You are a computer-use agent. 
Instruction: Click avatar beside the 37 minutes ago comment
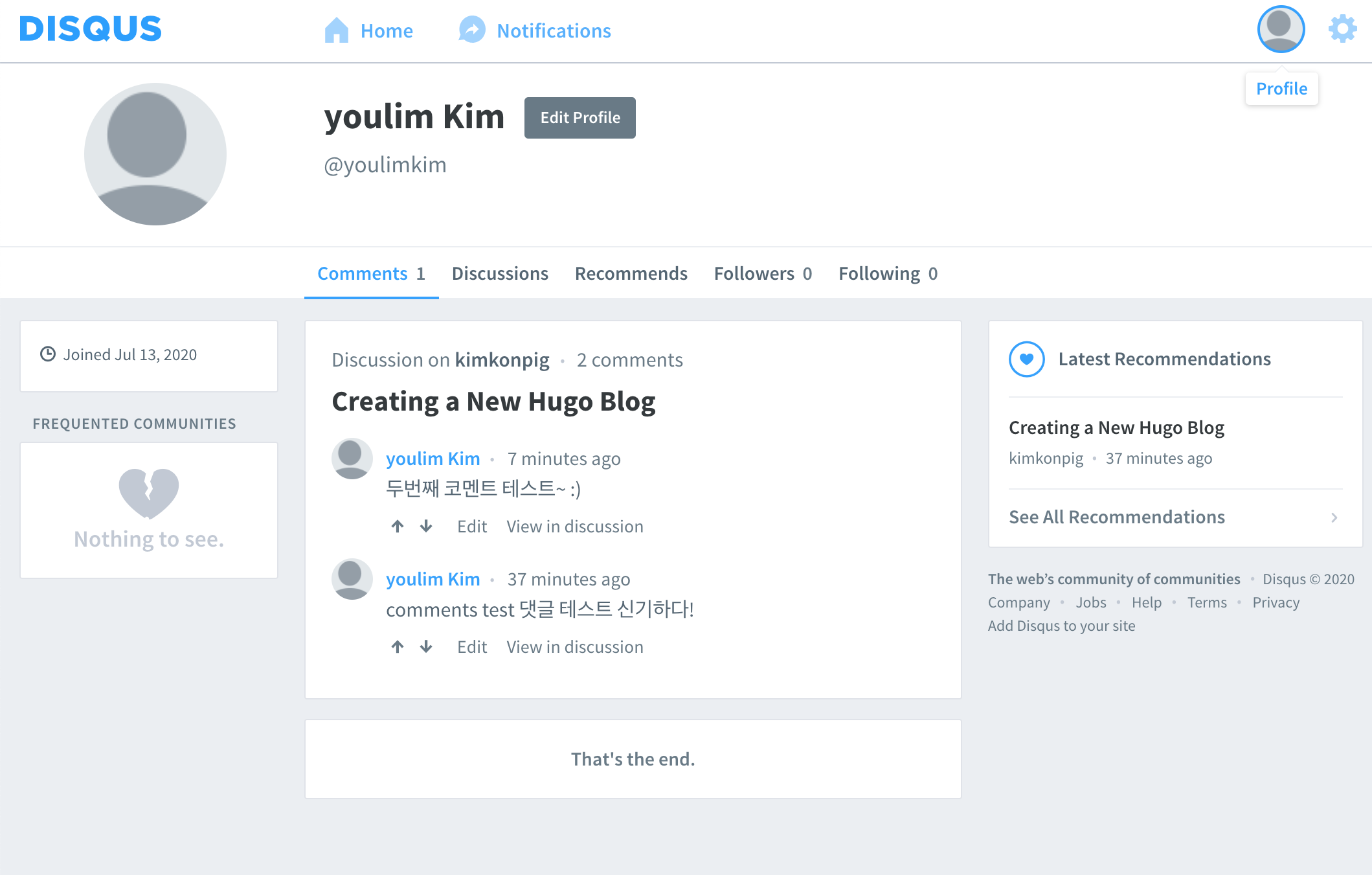pos(352,579)
